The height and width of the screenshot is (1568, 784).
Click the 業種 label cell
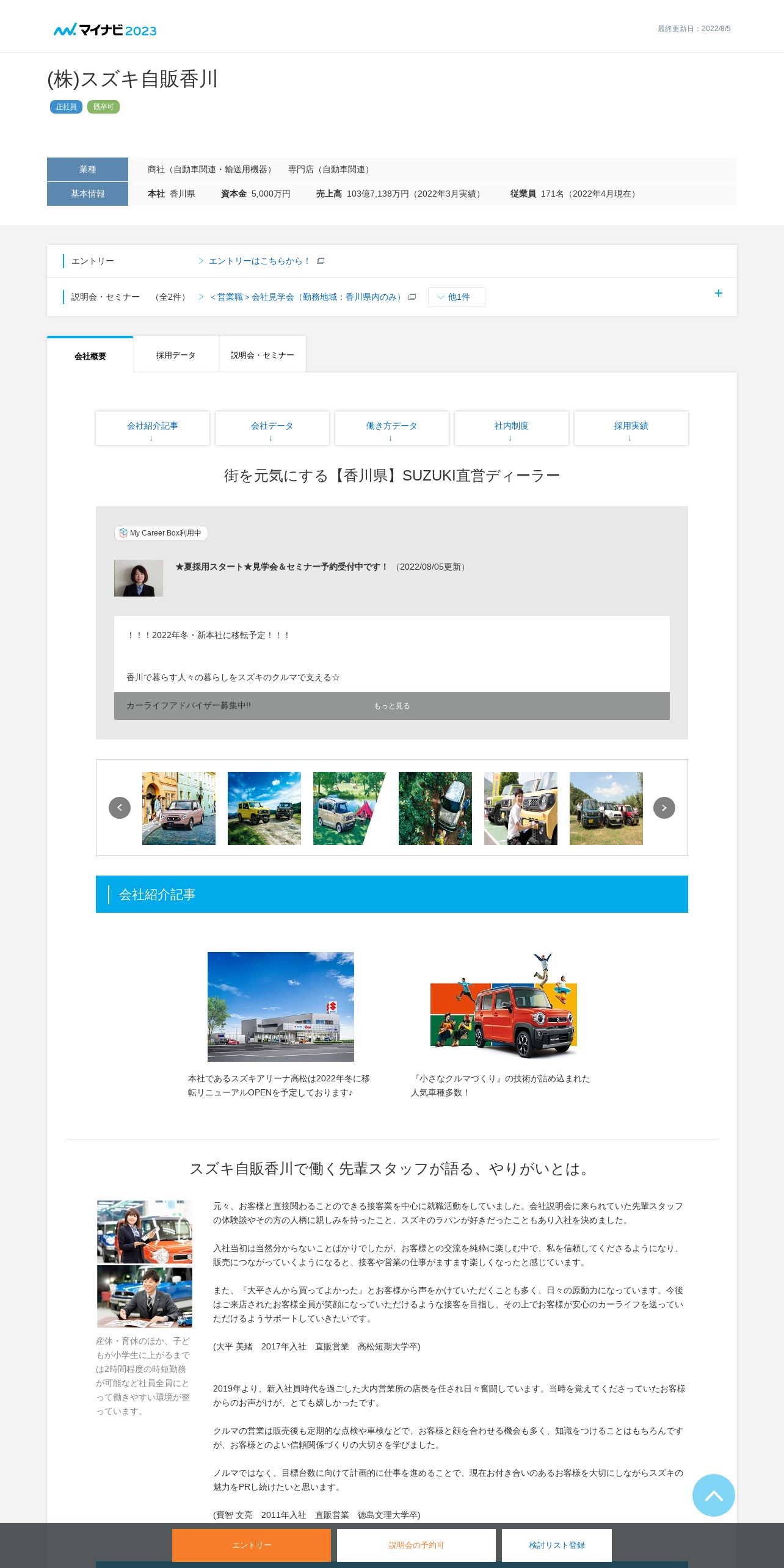(87, 169)
